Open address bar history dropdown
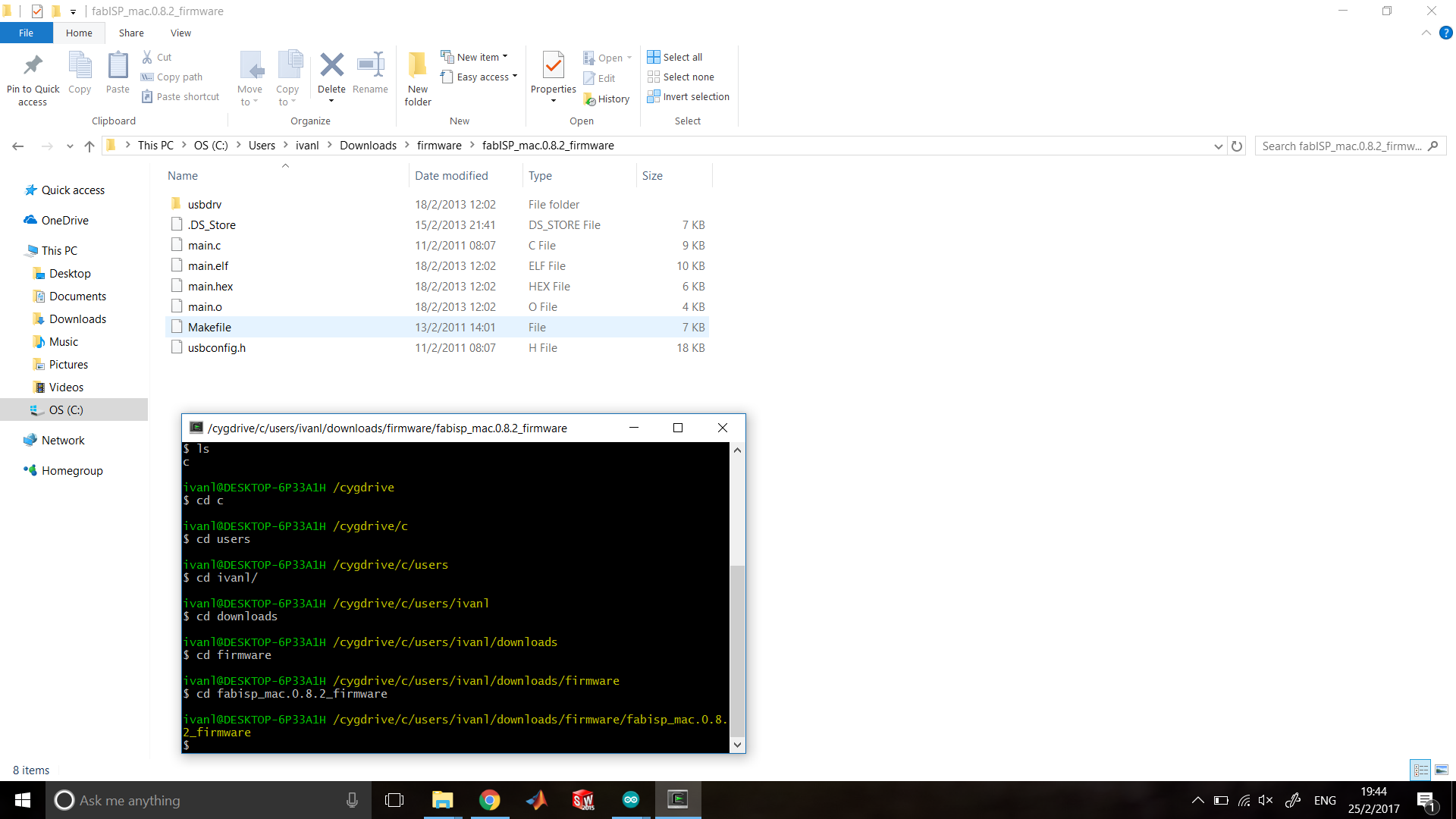The height and width of the screenshot is (819, 1456). pyautogui.click(x=1218, y=146)
